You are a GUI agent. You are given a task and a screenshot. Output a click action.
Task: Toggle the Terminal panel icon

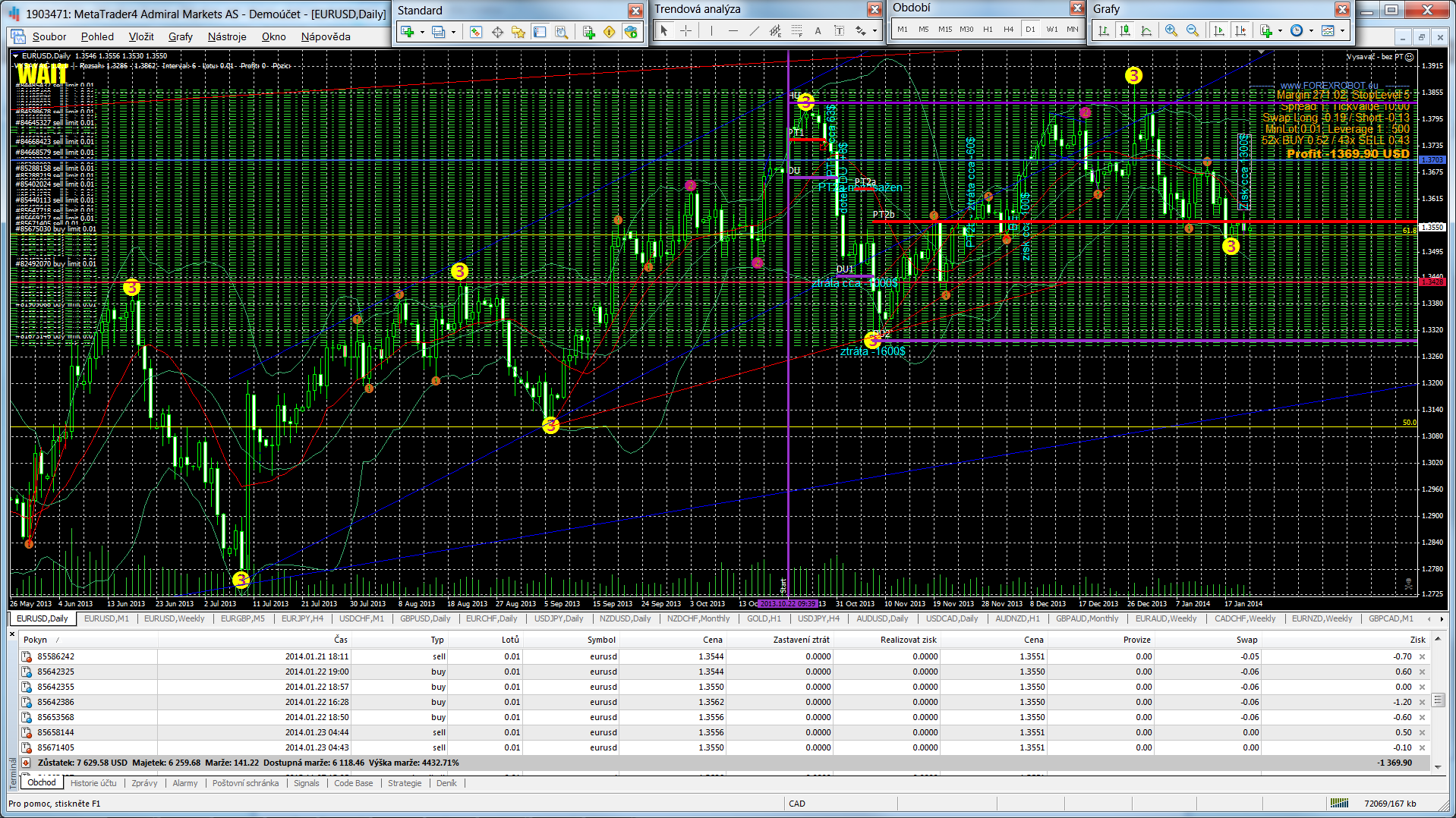(x=540, y=31)
